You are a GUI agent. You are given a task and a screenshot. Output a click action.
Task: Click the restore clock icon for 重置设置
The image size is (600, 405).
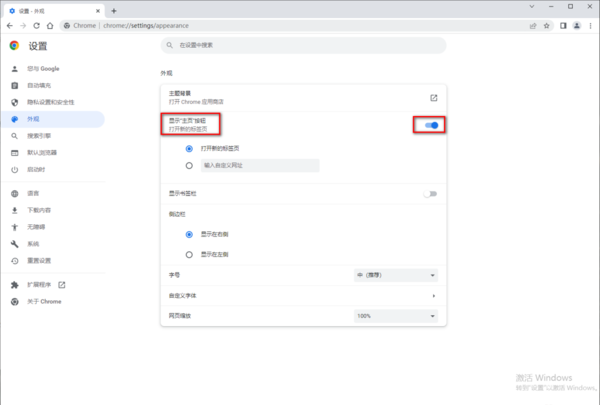[15, 261]
